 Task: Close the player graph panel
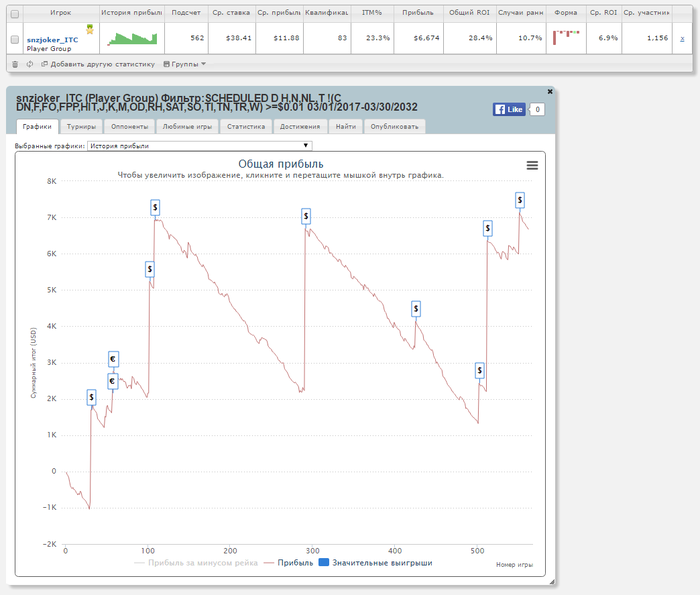pos(550,92)
